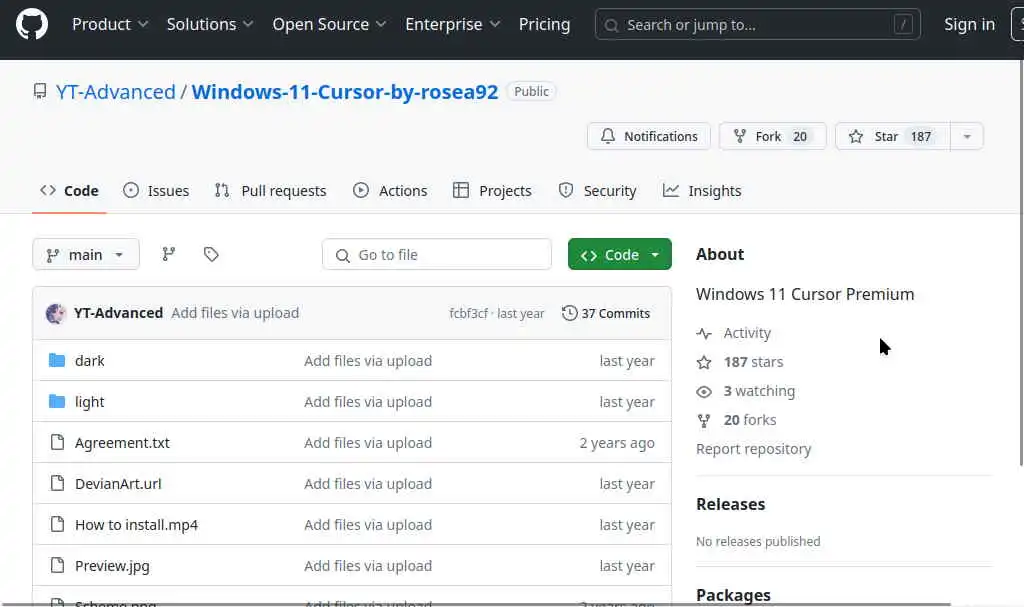Screen dimensions: 1024x607
Task: Open the DevianArt.url file name
Action: coord(118,484)
